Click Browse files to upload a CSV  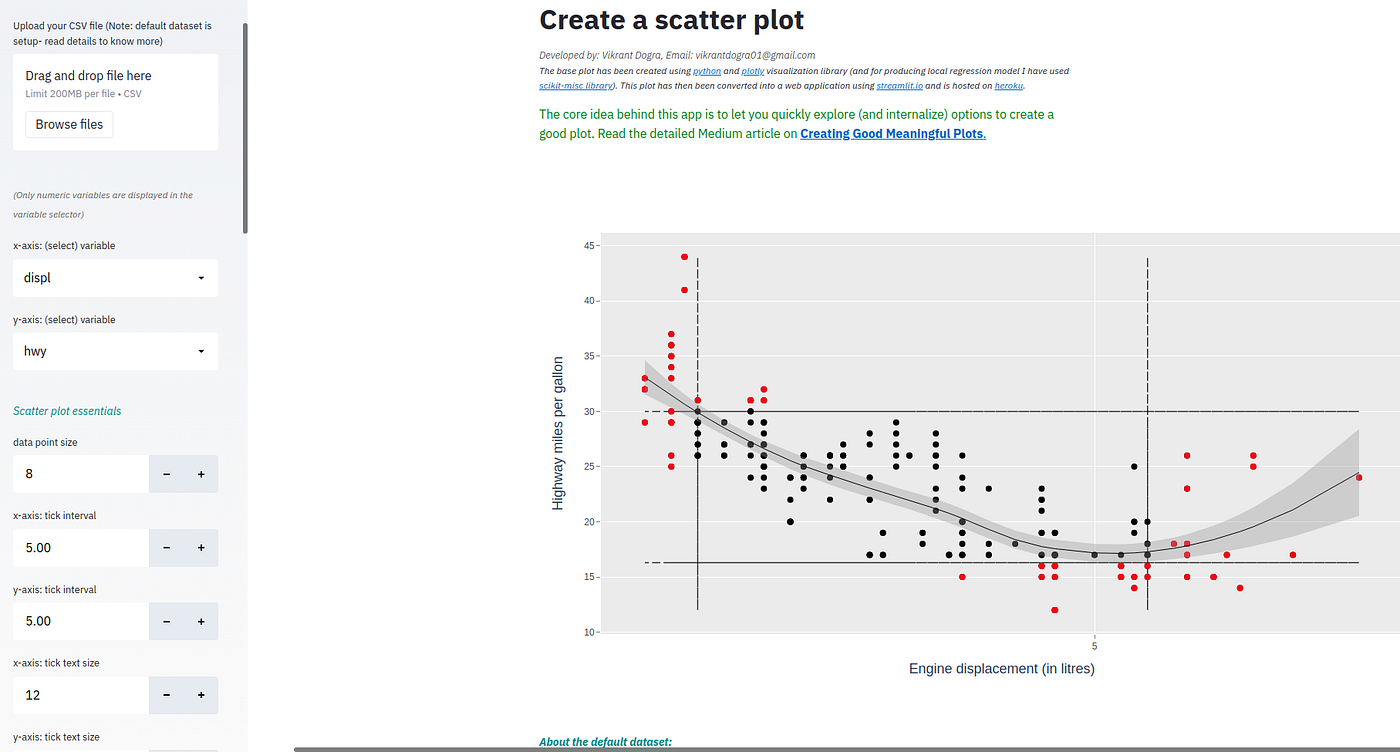pos(68,124)
